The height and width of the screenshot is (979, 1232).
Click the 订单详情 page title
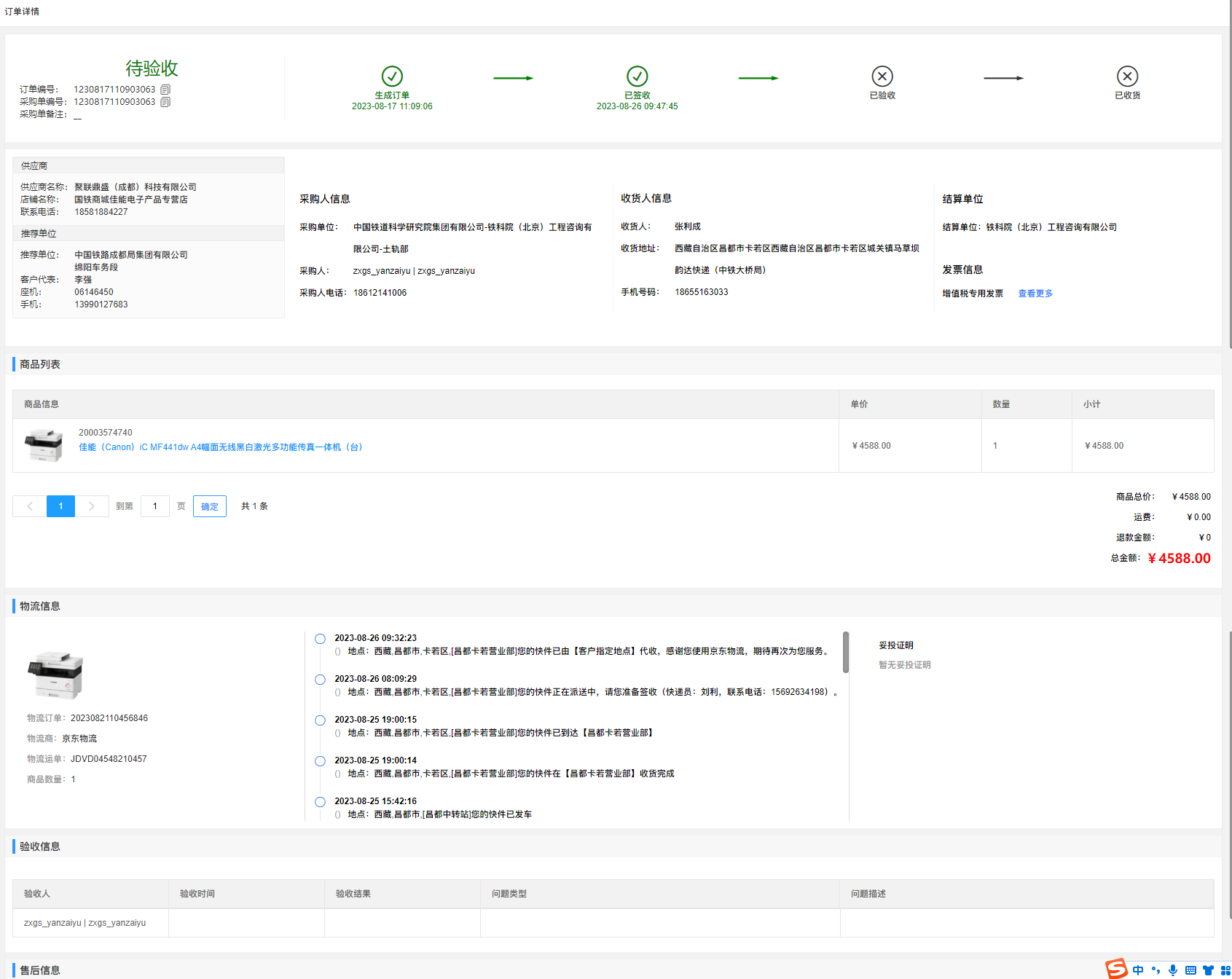[x=22, y=12]
